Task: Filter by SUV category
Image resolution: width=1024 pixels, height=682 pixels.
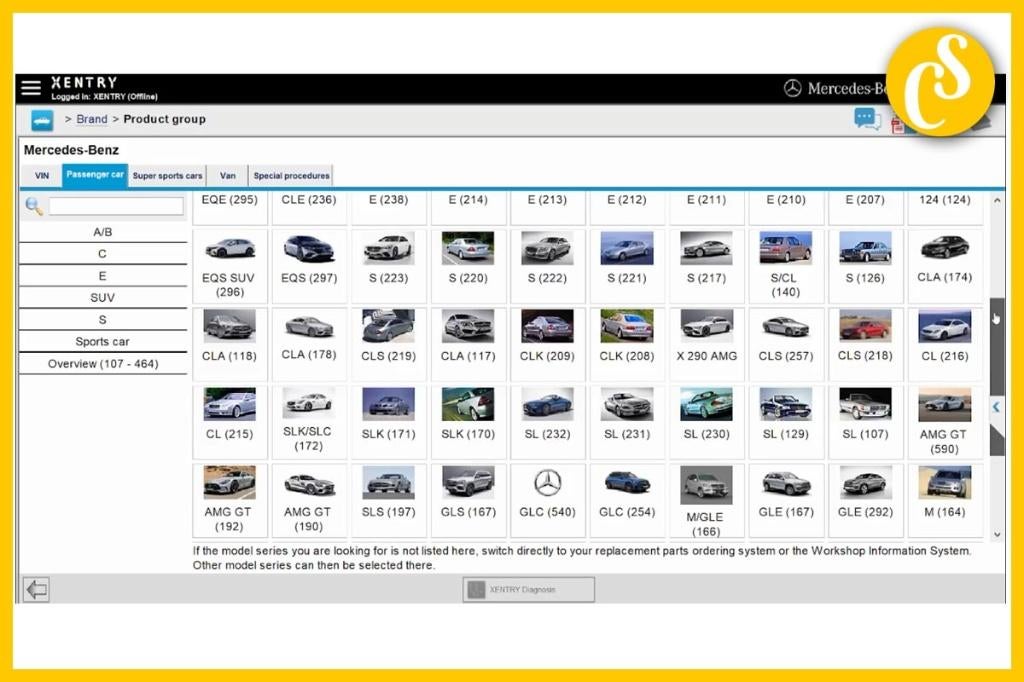Action: click(x=103, y=297)
